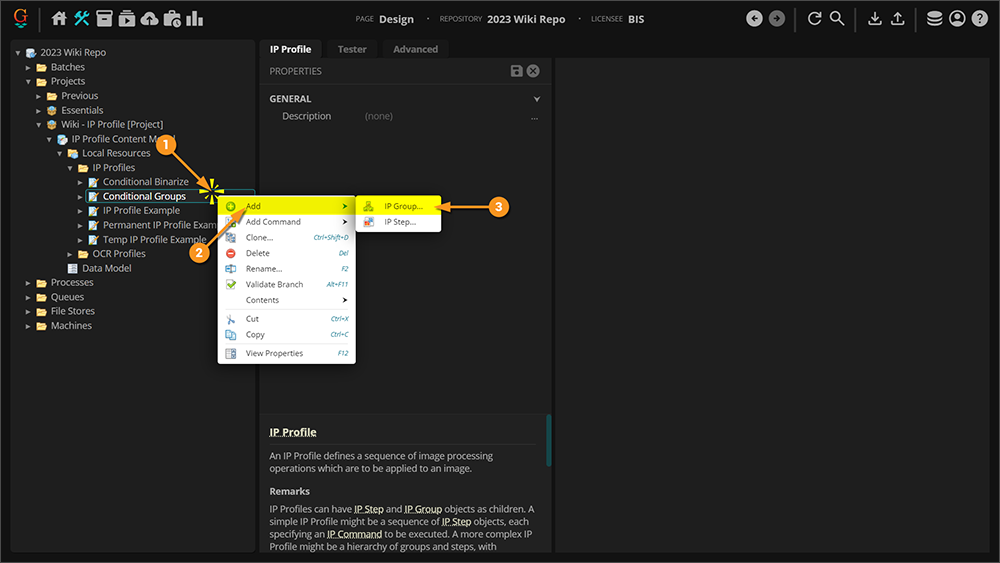Expand the Processes folder arrow
Screen dimensions: 1000x563
pos(28,283)
